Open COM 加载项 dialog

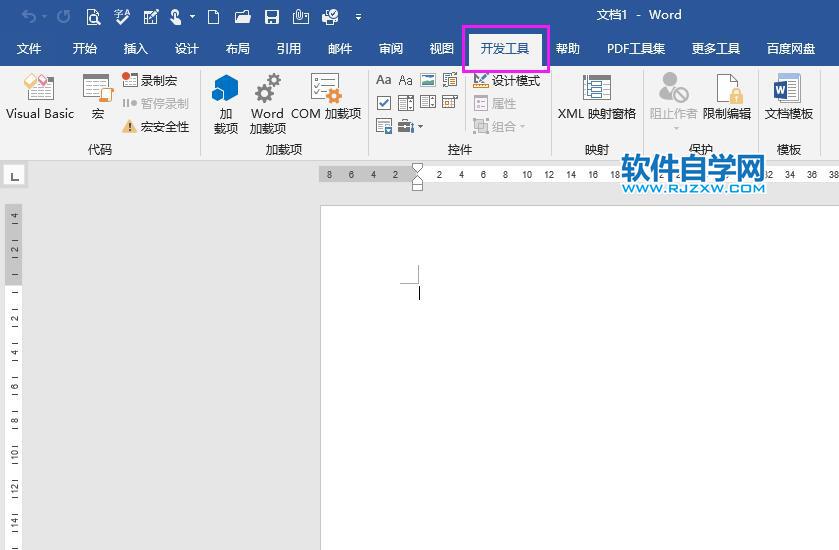tap(326, 96)
